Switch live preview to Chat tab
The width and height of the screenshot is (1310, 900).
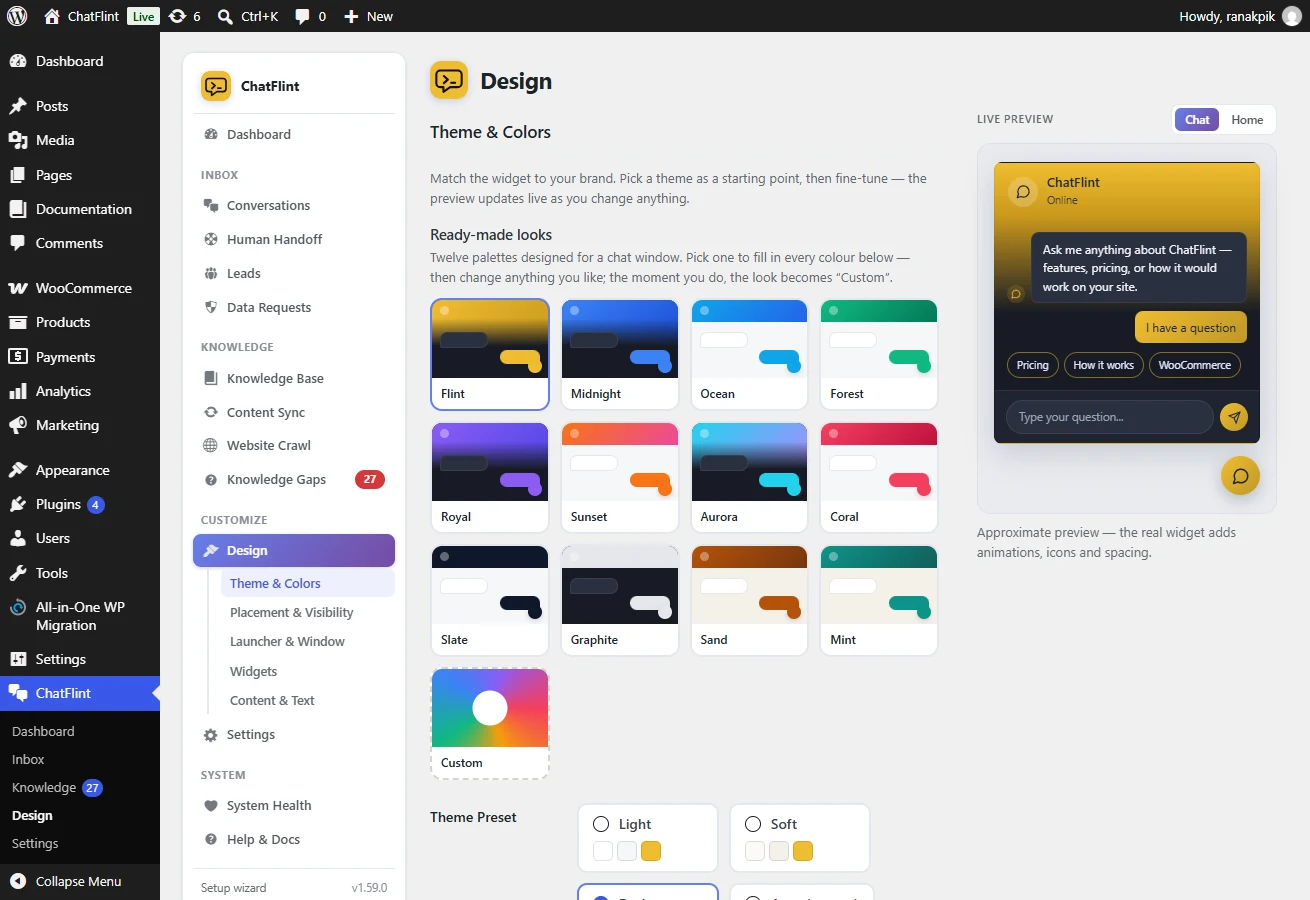pyautogui.click(x=1197, y=119)
